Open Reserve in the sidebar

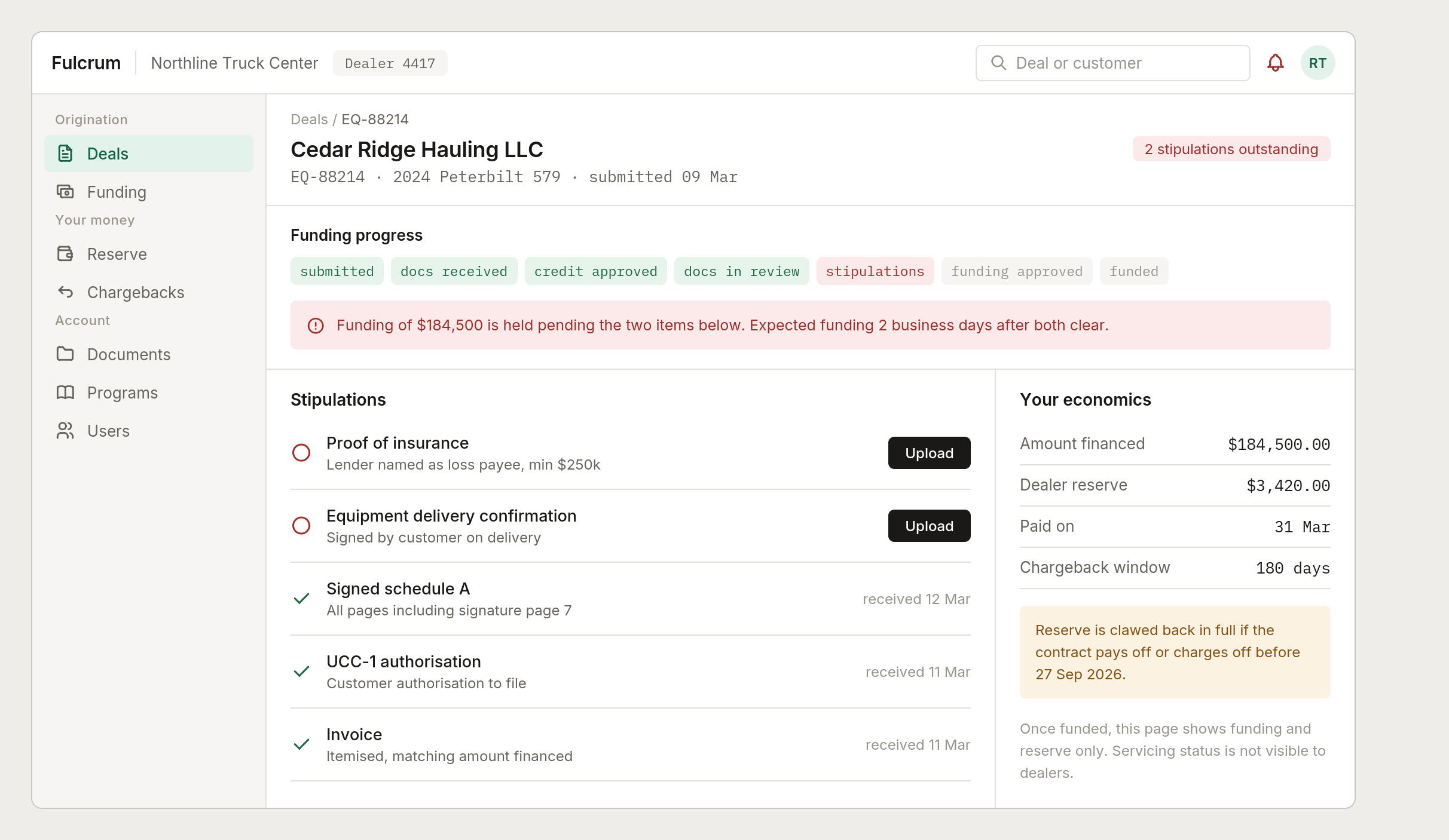(149, 254)
